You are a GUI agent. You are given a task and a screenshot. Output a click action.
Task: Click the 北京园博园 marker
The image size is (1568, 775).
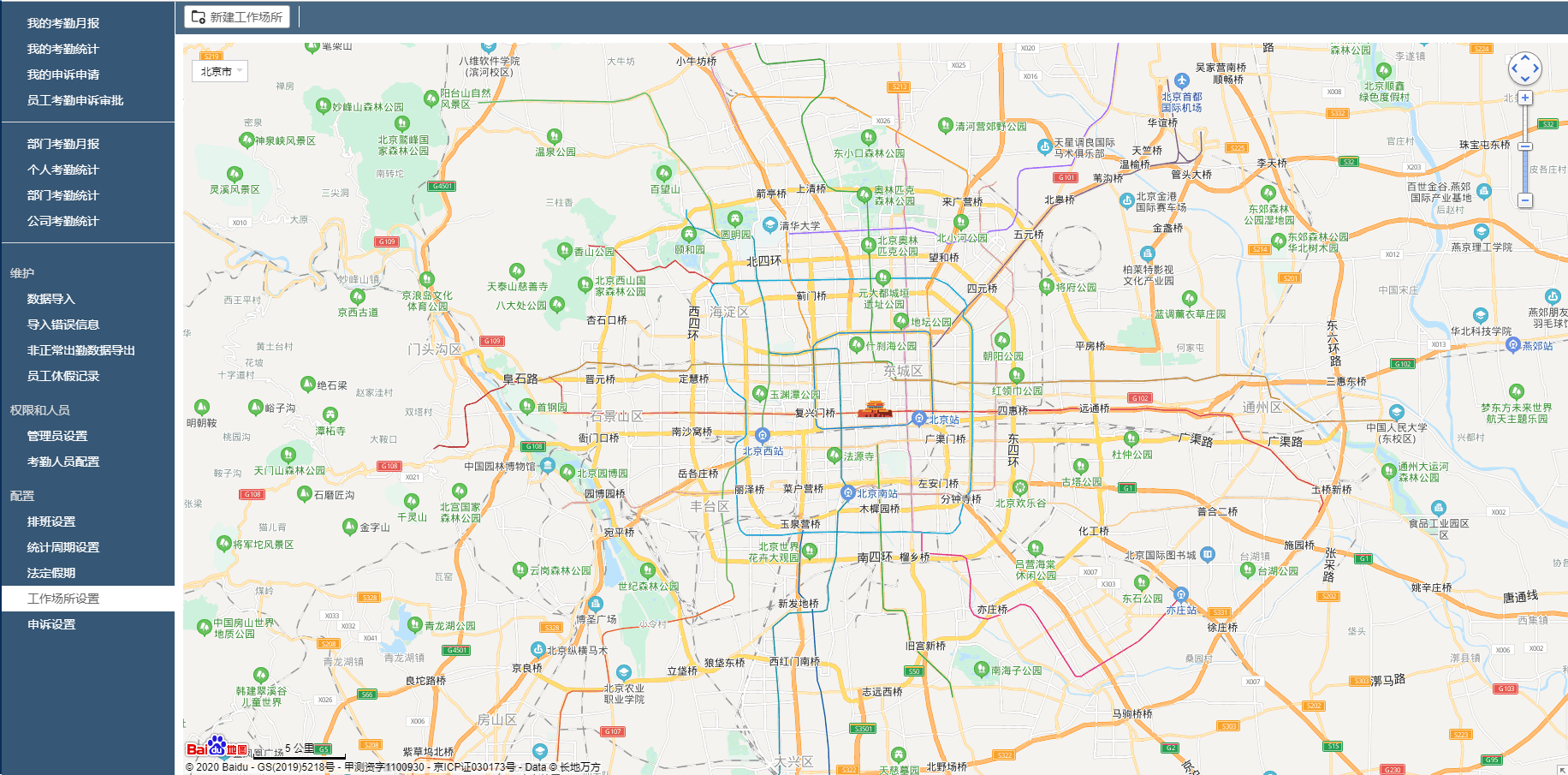(567, 472)
